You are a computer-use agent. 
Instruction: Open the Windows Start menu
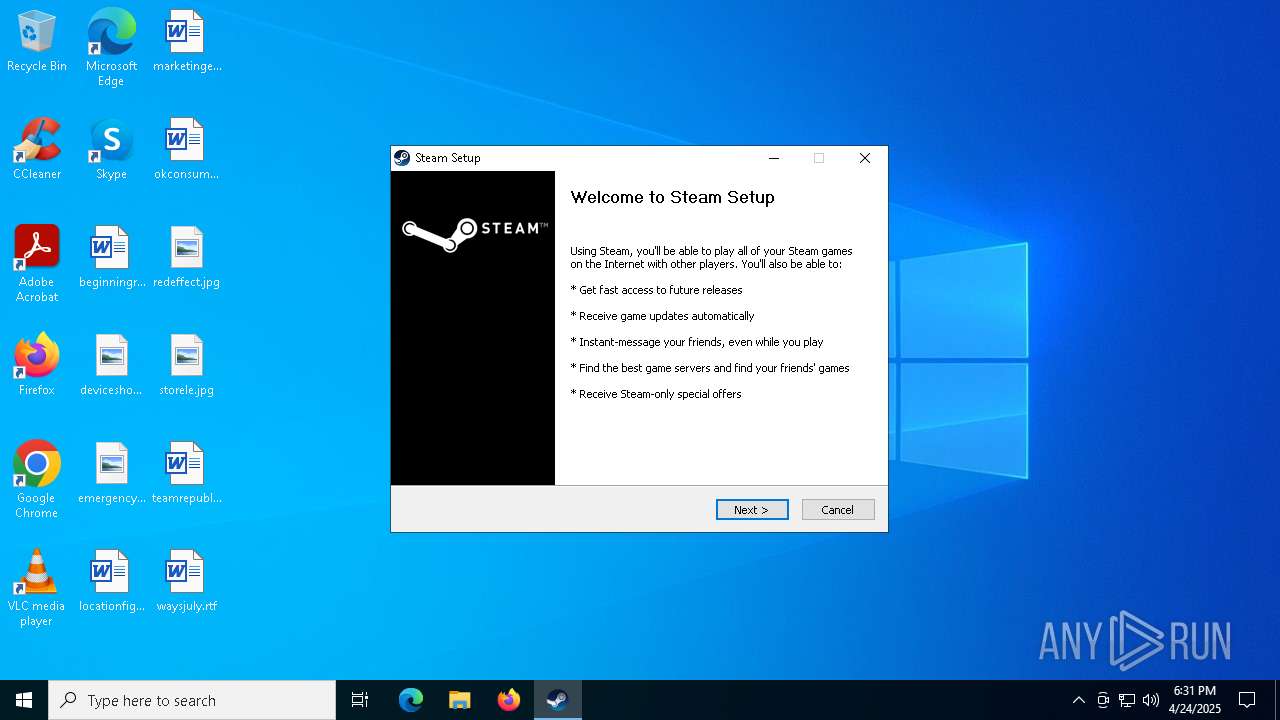(x=24, y=700)
